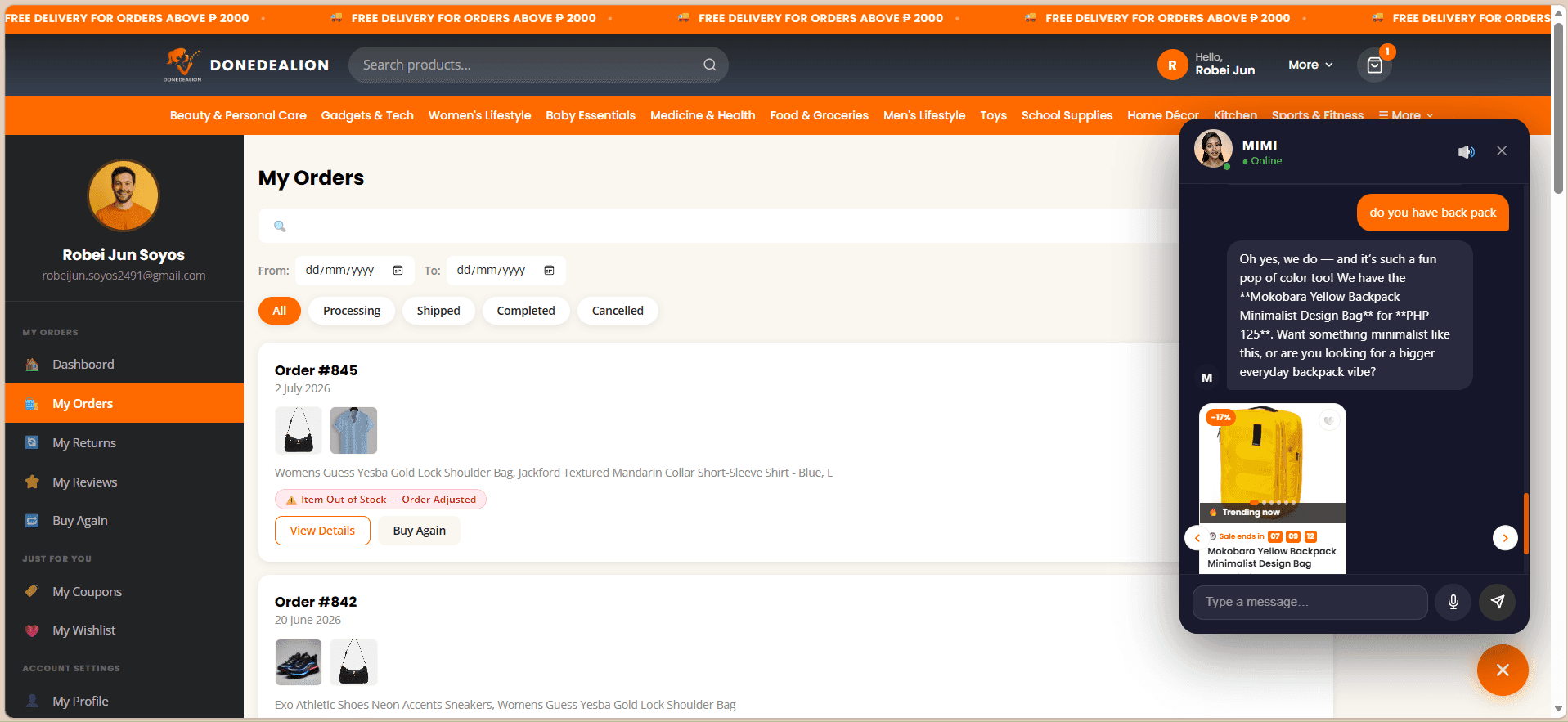Click the My Returns sidebar icon
Screen dimensions: 1568x722
[x=32, y=442]
